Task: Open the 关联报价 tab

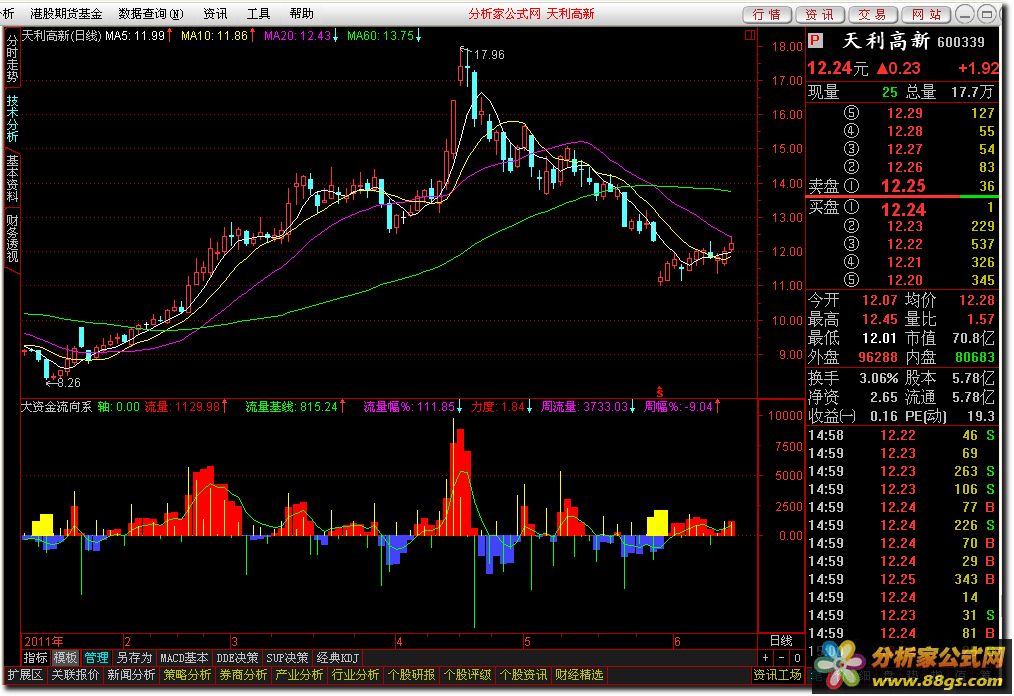Action: [x=75, y=675]
